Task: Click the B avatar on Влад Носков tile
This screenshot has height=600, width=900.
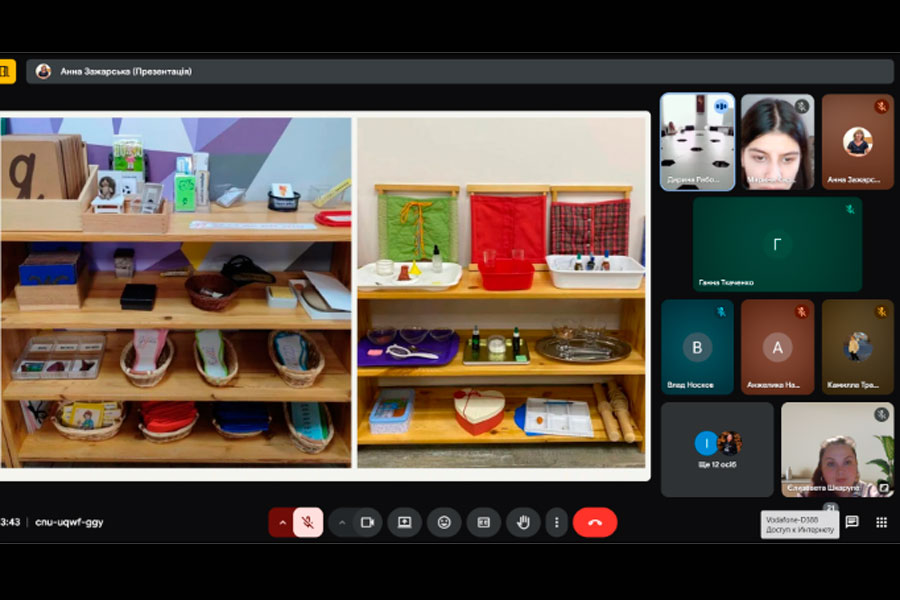Action: [x=697, y=347]
